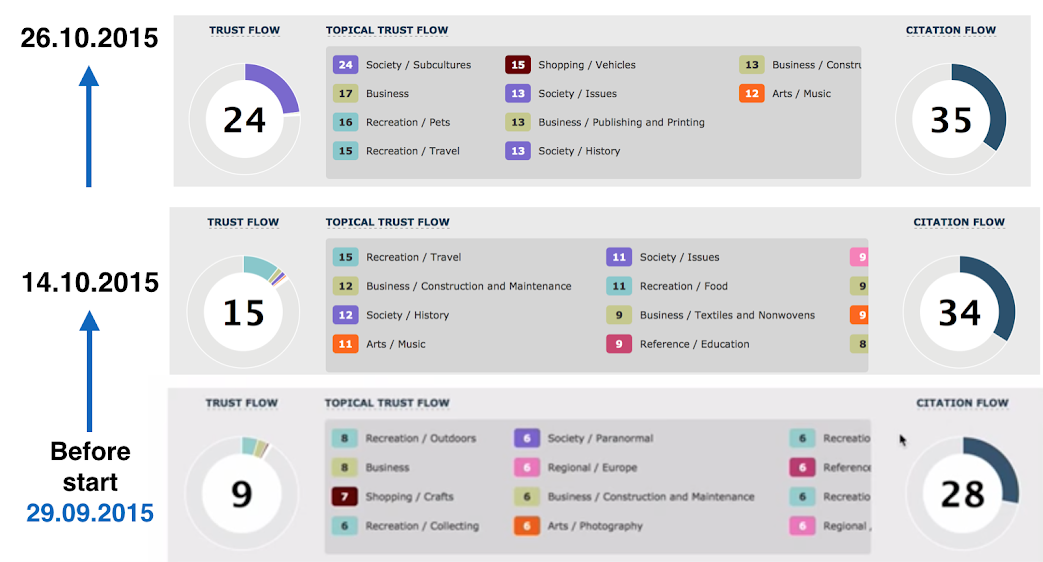Click the Trust Flow 9 donut chart

[241, 493]
